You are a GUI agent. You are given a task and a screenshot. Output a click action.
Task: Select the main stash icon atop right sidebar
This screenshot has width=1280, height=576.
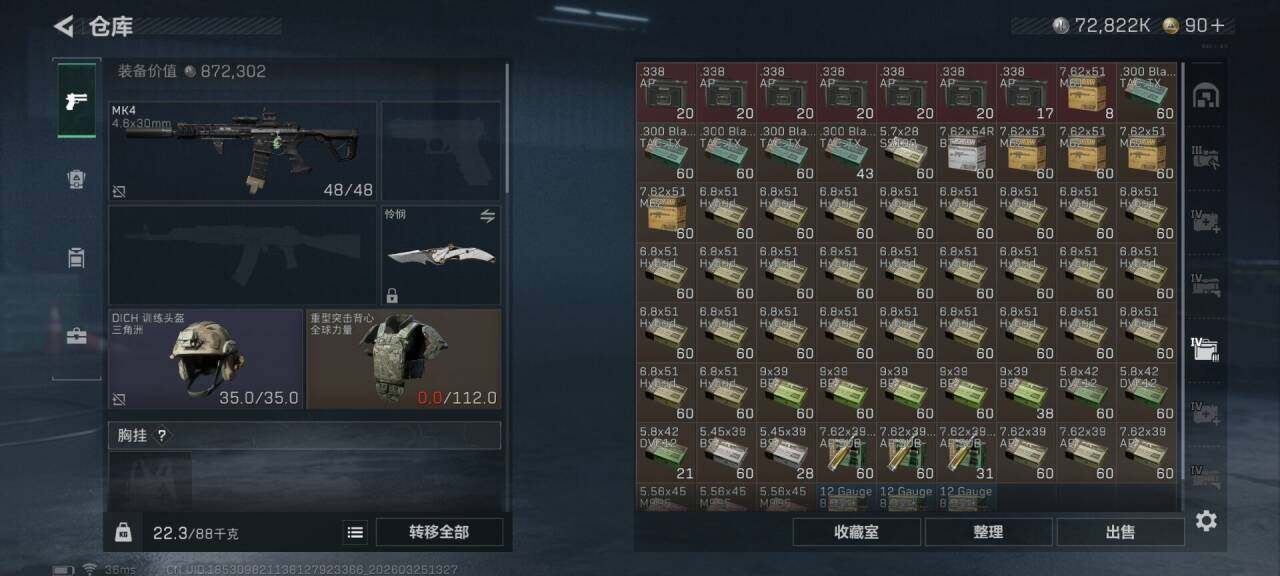tap(1206, 96)
